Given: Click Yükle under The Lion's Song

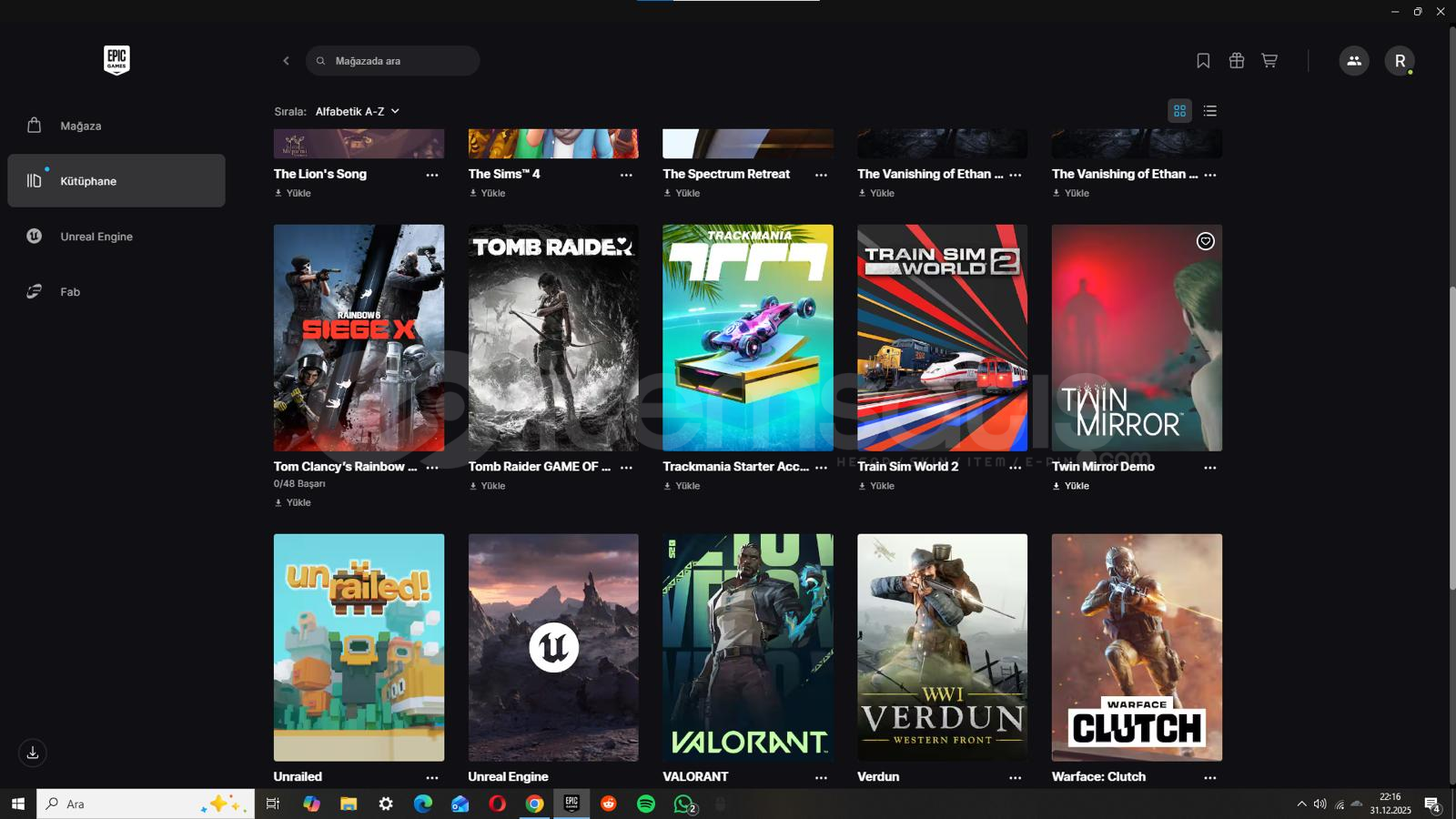Looking at the screenshot, I should [293, 193].
